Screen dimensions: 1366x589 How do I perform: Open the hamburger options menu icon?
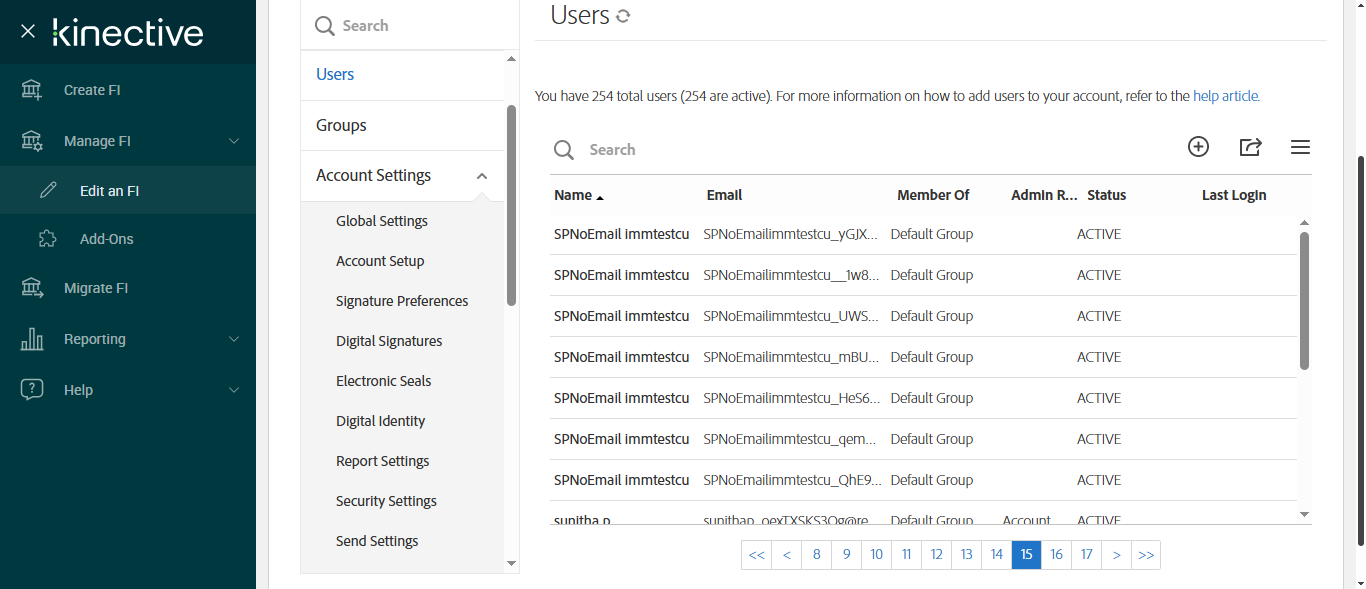tap(1300, 147)
